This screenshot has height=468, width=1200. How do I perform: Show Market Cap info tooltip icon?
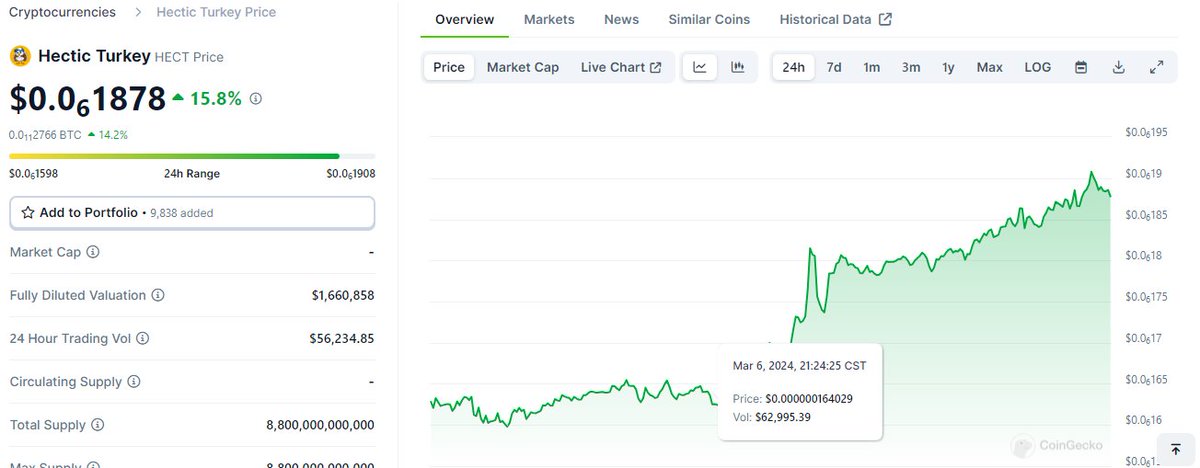(93, 252)
